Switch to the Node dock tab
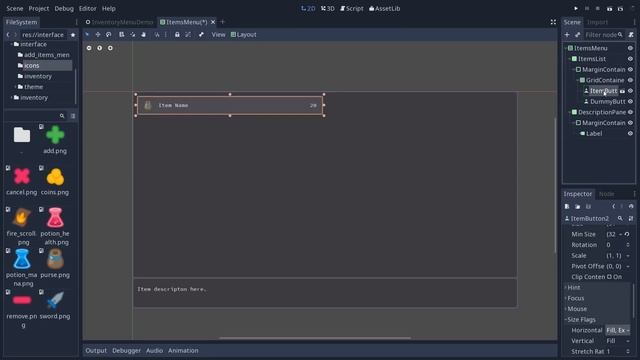640x360 pixels. click(607, 194)
